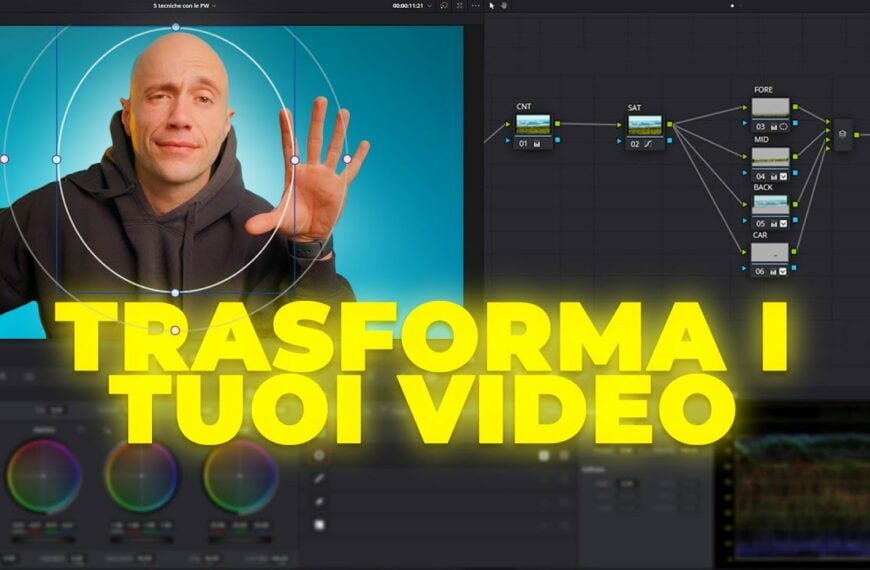This screenshot has height=570, width=870.
Task: Click the 'FORE' node label
Action: 763,89
